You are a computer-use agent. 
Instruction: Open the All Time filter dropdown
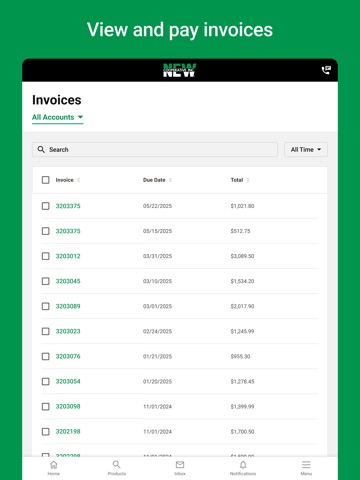point(306,149)
